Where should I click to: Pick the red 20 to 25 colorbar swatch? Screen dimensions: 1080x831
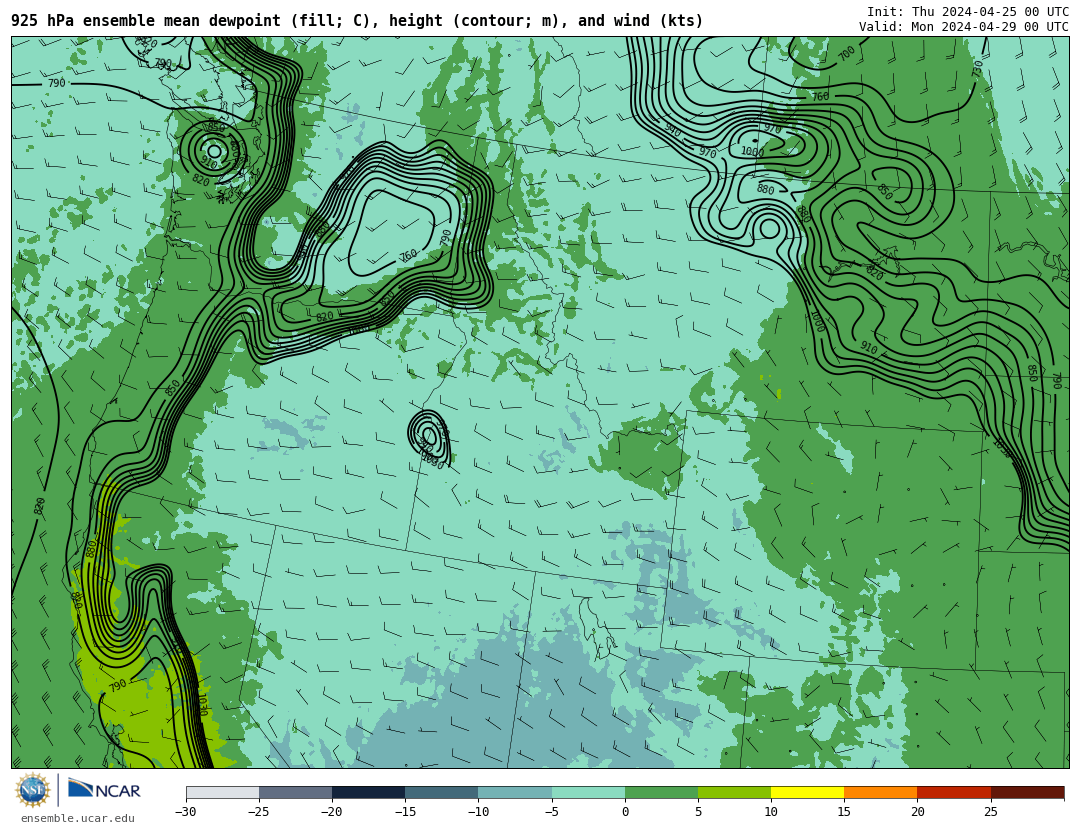pos(954,793)
